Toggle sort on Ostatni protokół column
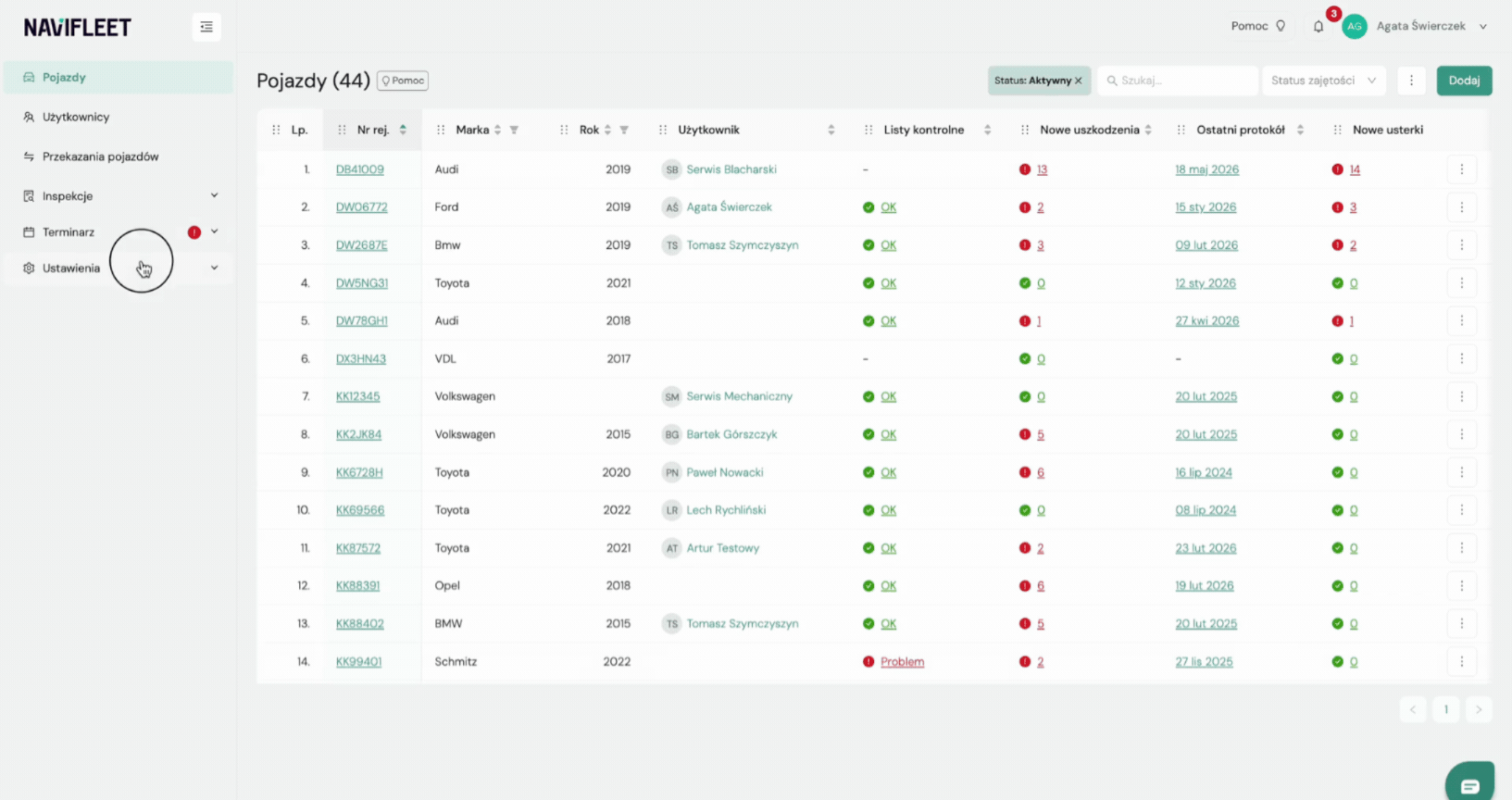The height and width of the screenshot is (800, 1512). click(1300, 130)
